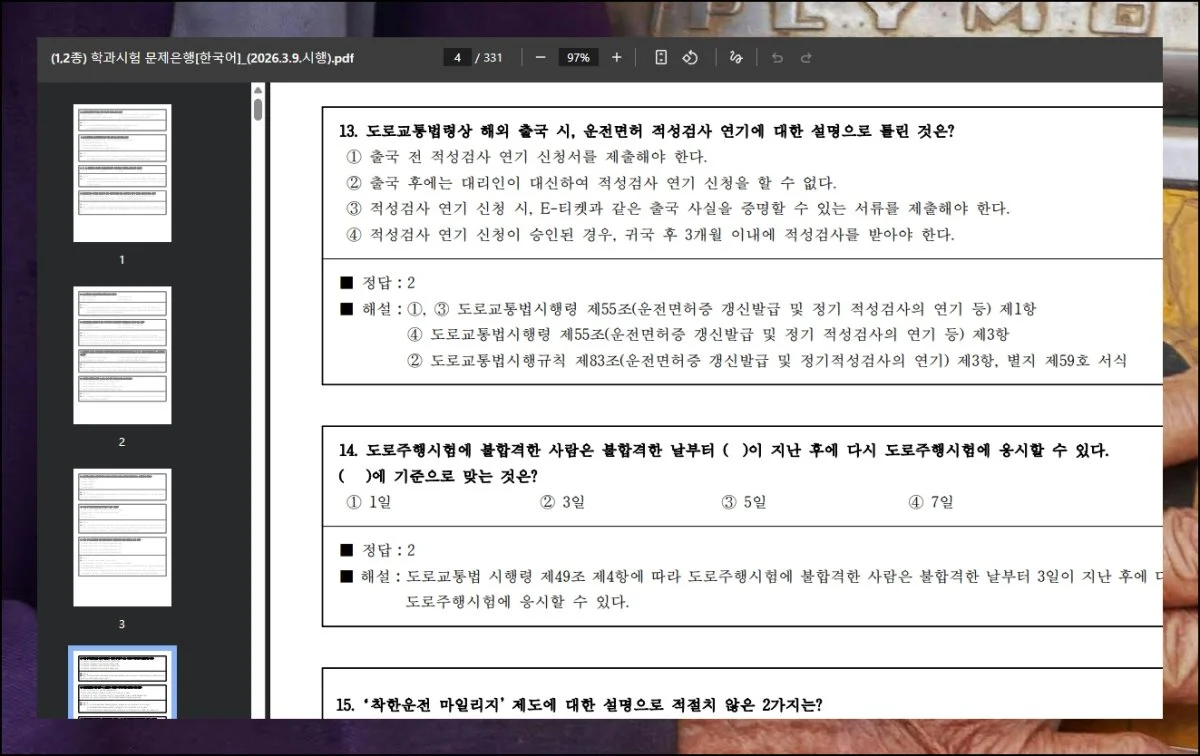Click question 15 heading about 착한운전 마일리지

point(580,704)
